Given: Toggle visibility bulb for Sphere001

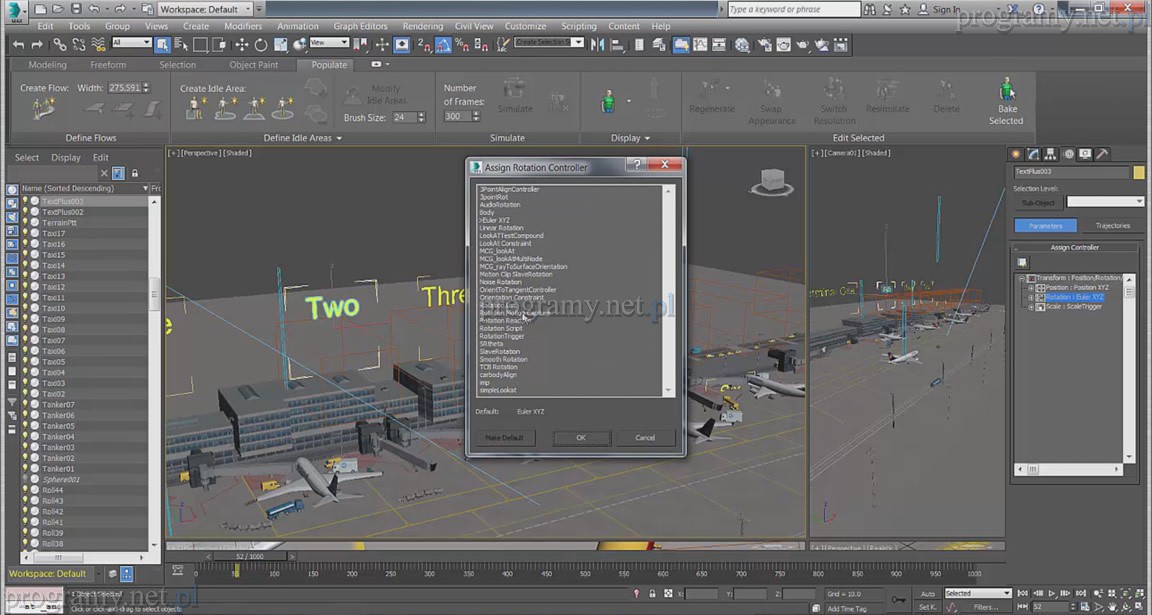Looking at the screenshot, I should [25, 480].
